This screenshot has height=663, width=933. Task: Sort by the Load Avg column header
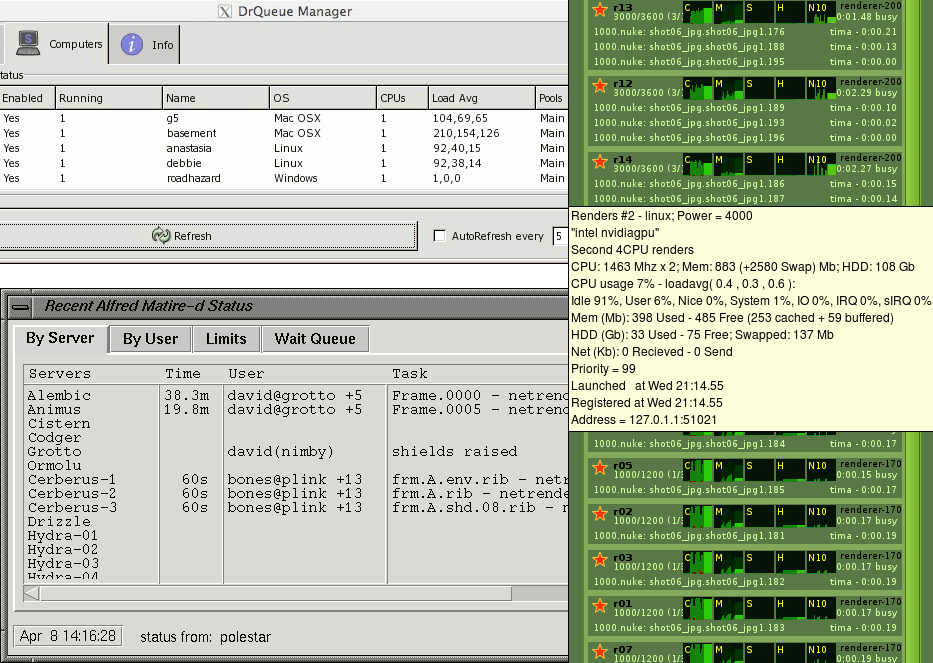click(480, 98)
